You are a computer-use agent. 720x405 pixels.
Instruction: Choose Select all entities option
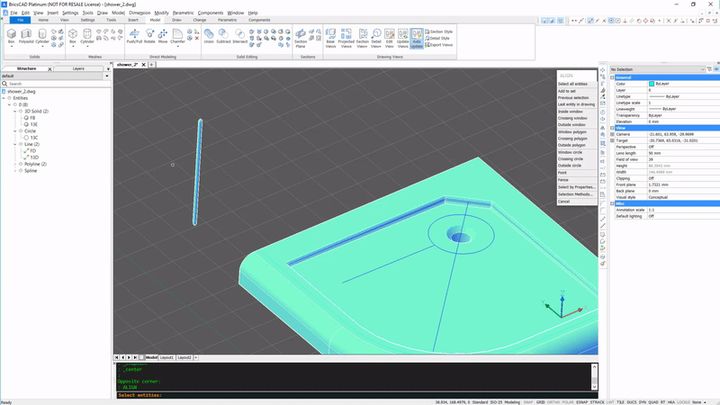(x=573, y=84)
